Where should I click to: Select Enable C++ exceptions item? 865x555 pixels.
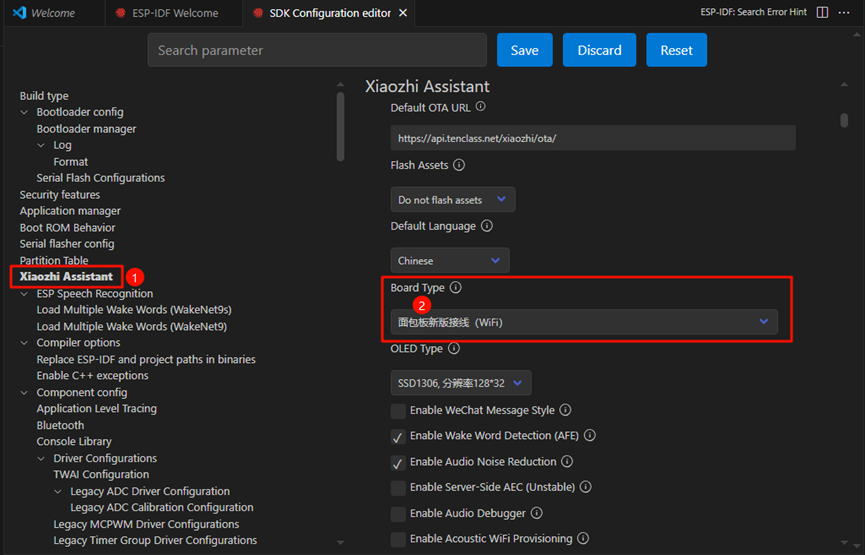(92, 375)
